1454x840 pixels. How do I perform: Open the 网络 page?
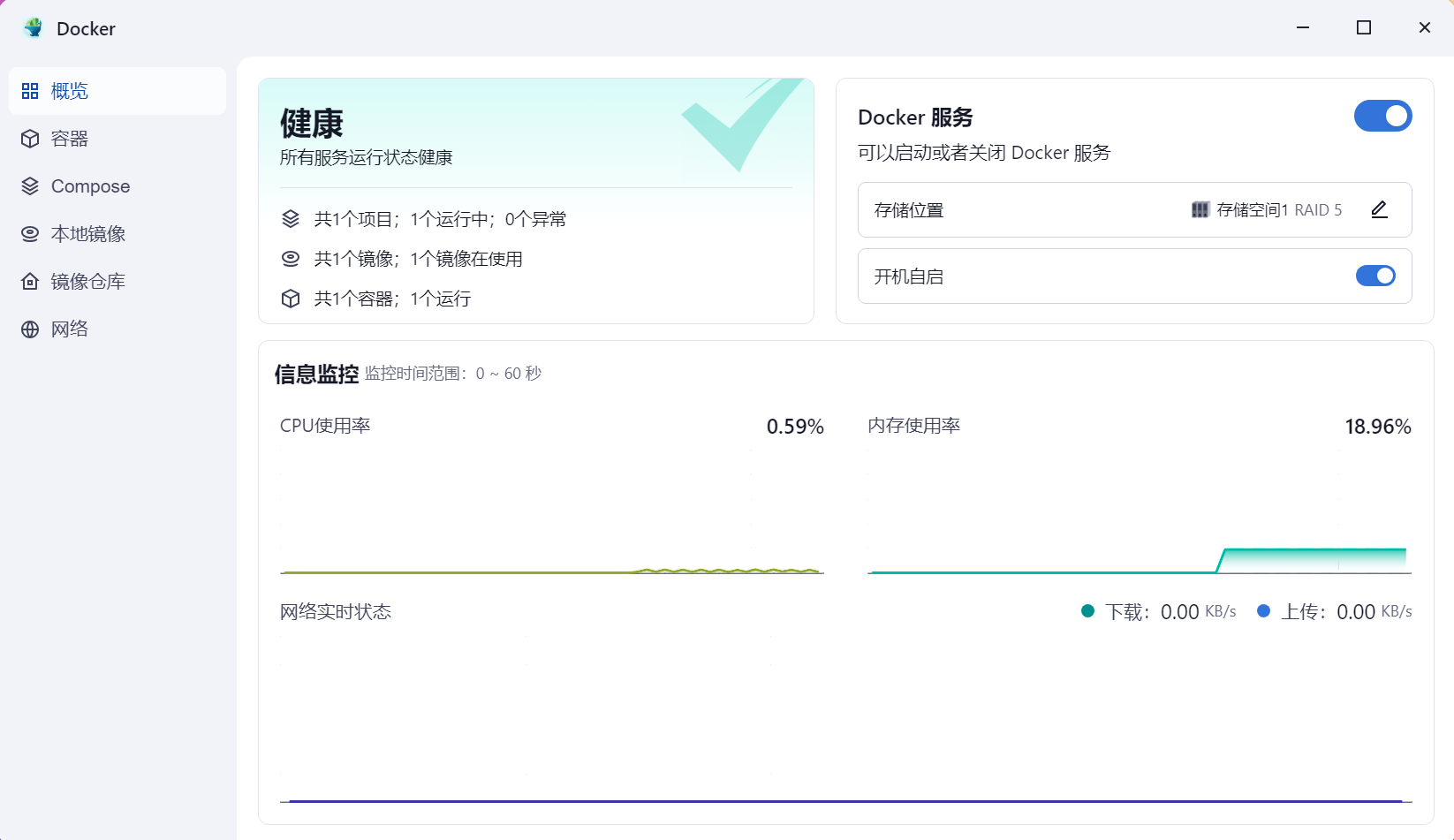[x=117, y=329]
